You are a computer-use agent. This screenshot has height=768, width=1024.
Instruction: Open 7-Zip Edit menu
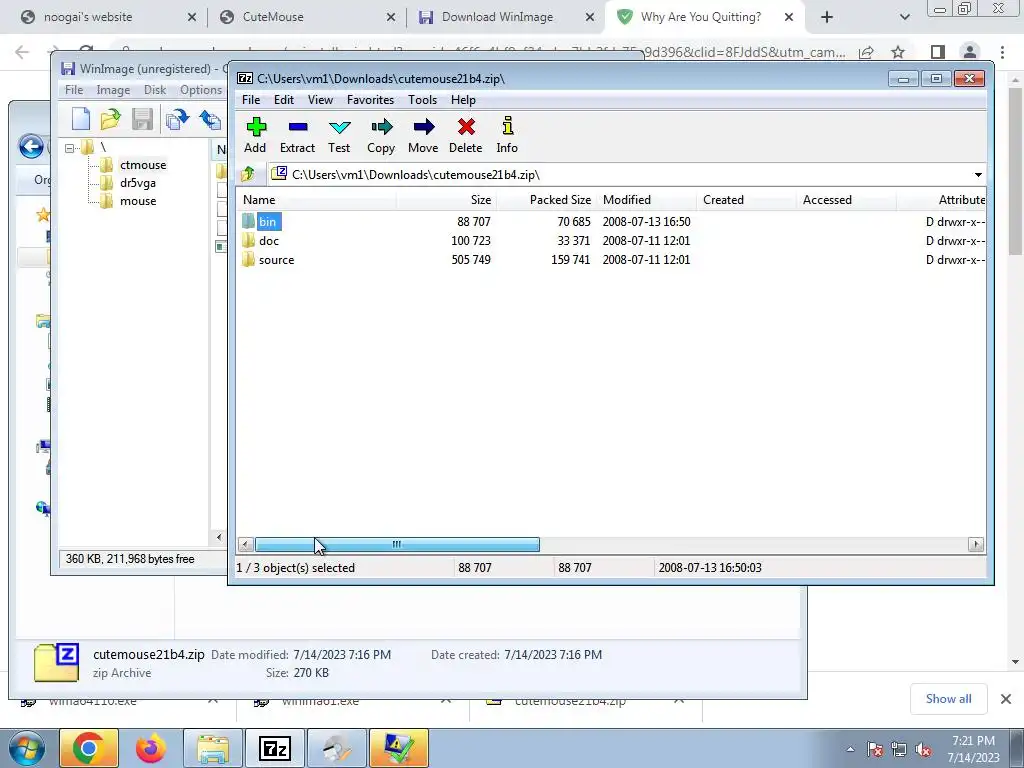[x=283, y=100]
